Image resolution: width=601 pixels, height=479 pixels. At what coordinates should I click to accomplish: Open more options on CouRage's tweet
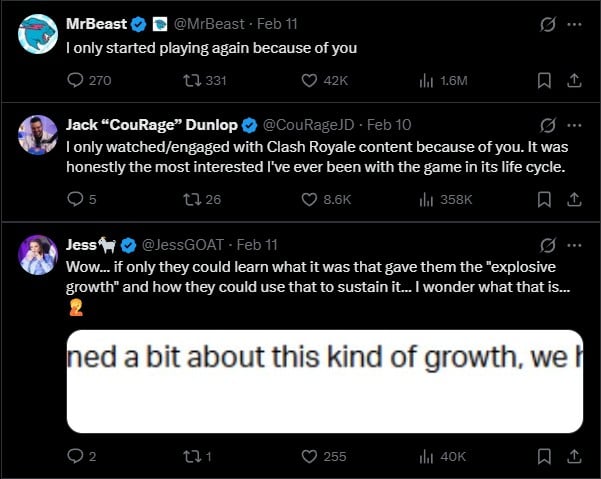pyautogui.click(x=573, y=125)
